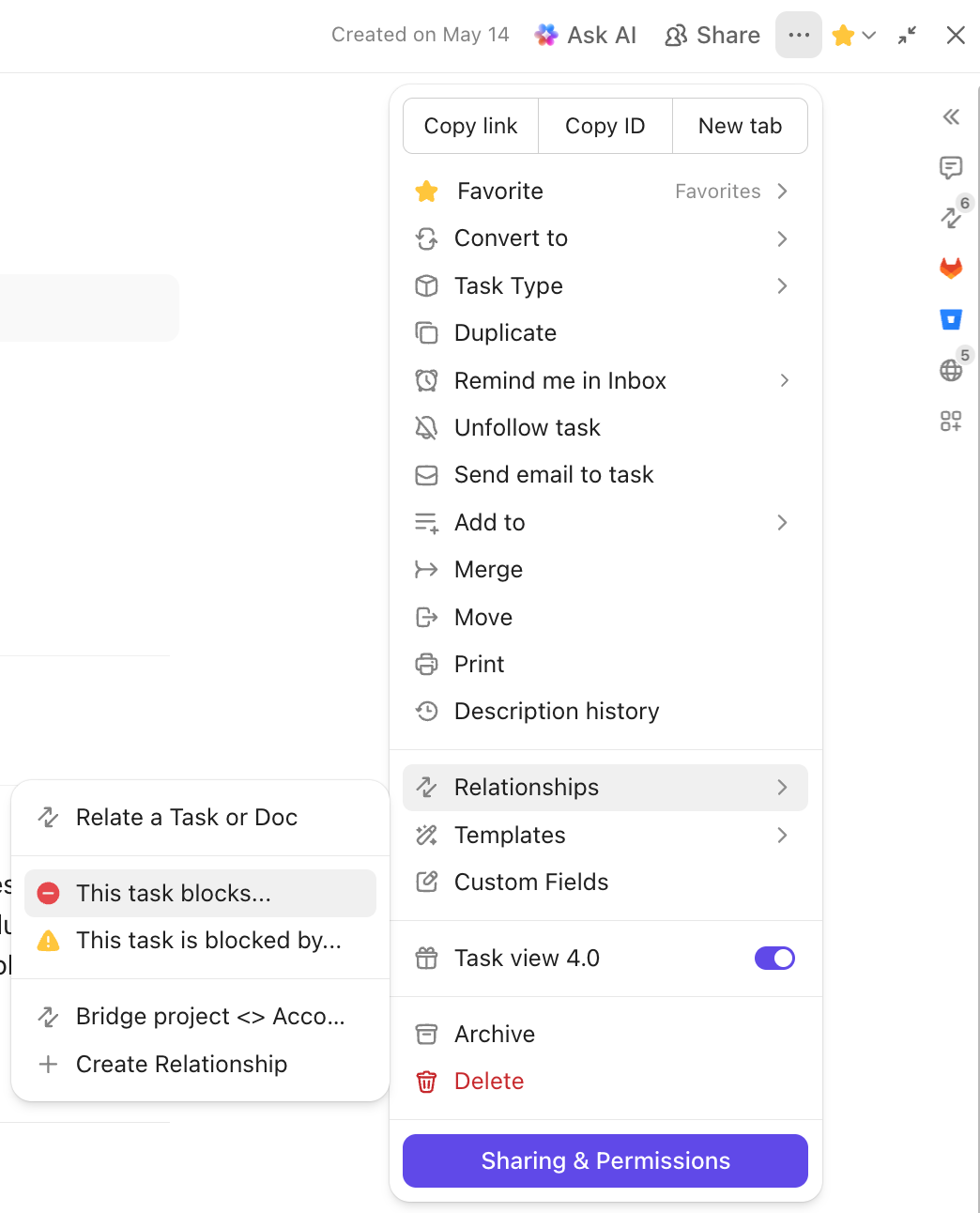This screenshot has height=1213, width=980.
Task: Open the Bitbucket integration icon
Action: (x=951, y=319)
